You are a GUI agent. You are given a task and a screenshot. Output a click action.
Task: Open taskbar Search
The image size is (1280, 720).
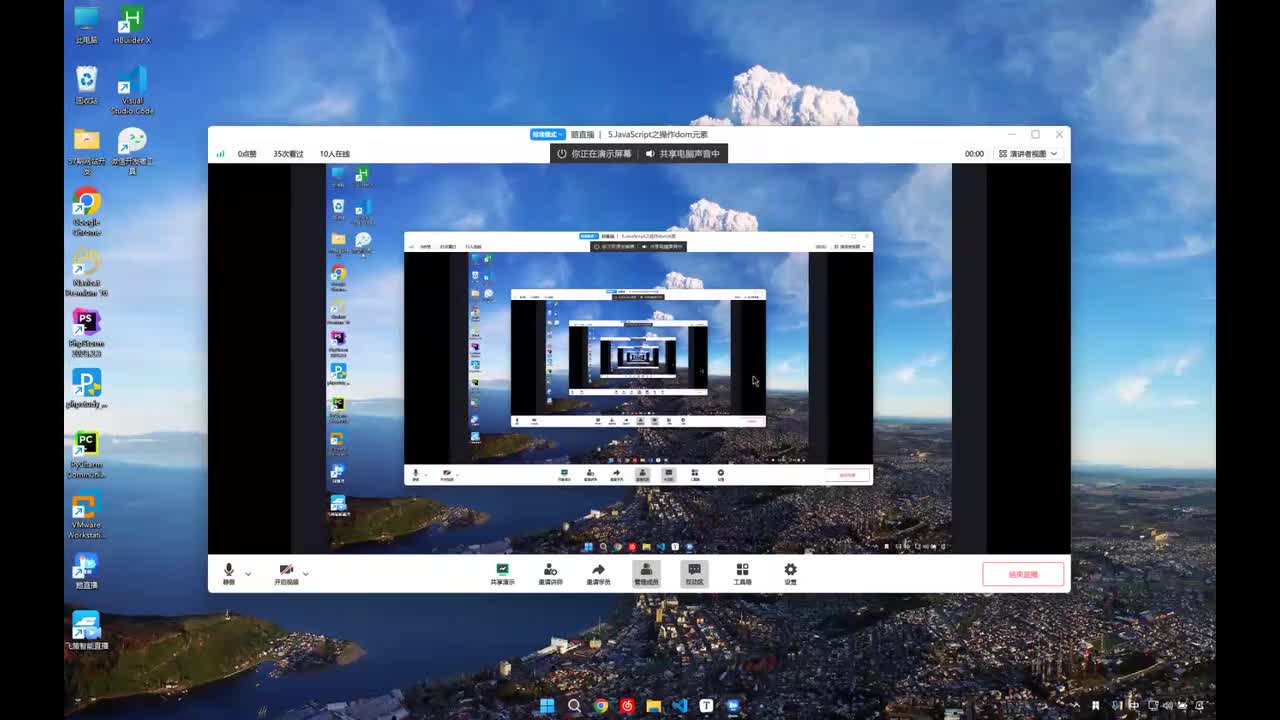574,706
